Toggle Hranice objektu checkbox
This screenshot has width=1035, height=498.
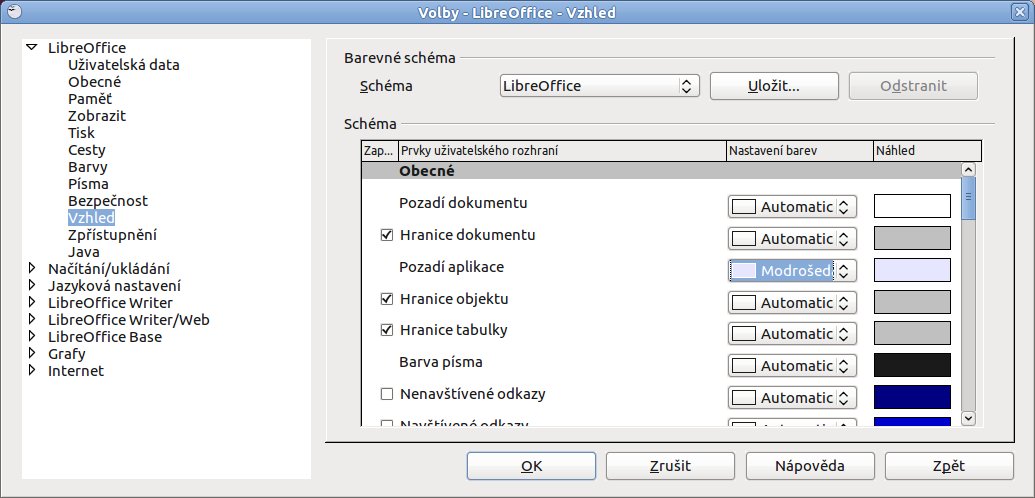click(387, 299)
